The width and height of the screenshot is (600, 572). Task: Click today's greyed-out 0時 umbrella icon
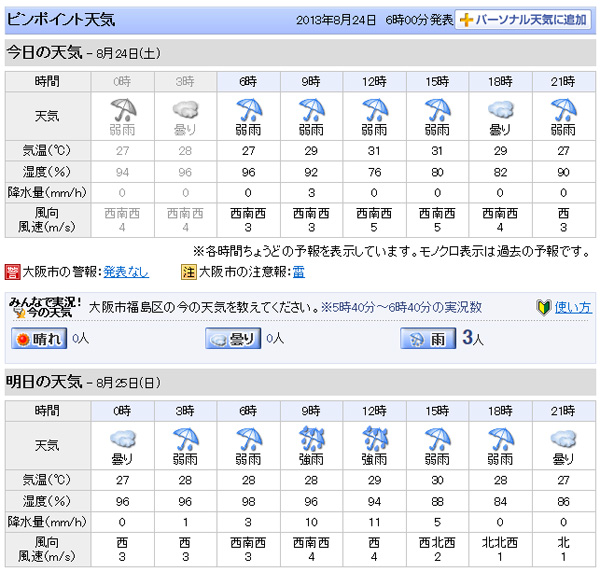point(123,108)
